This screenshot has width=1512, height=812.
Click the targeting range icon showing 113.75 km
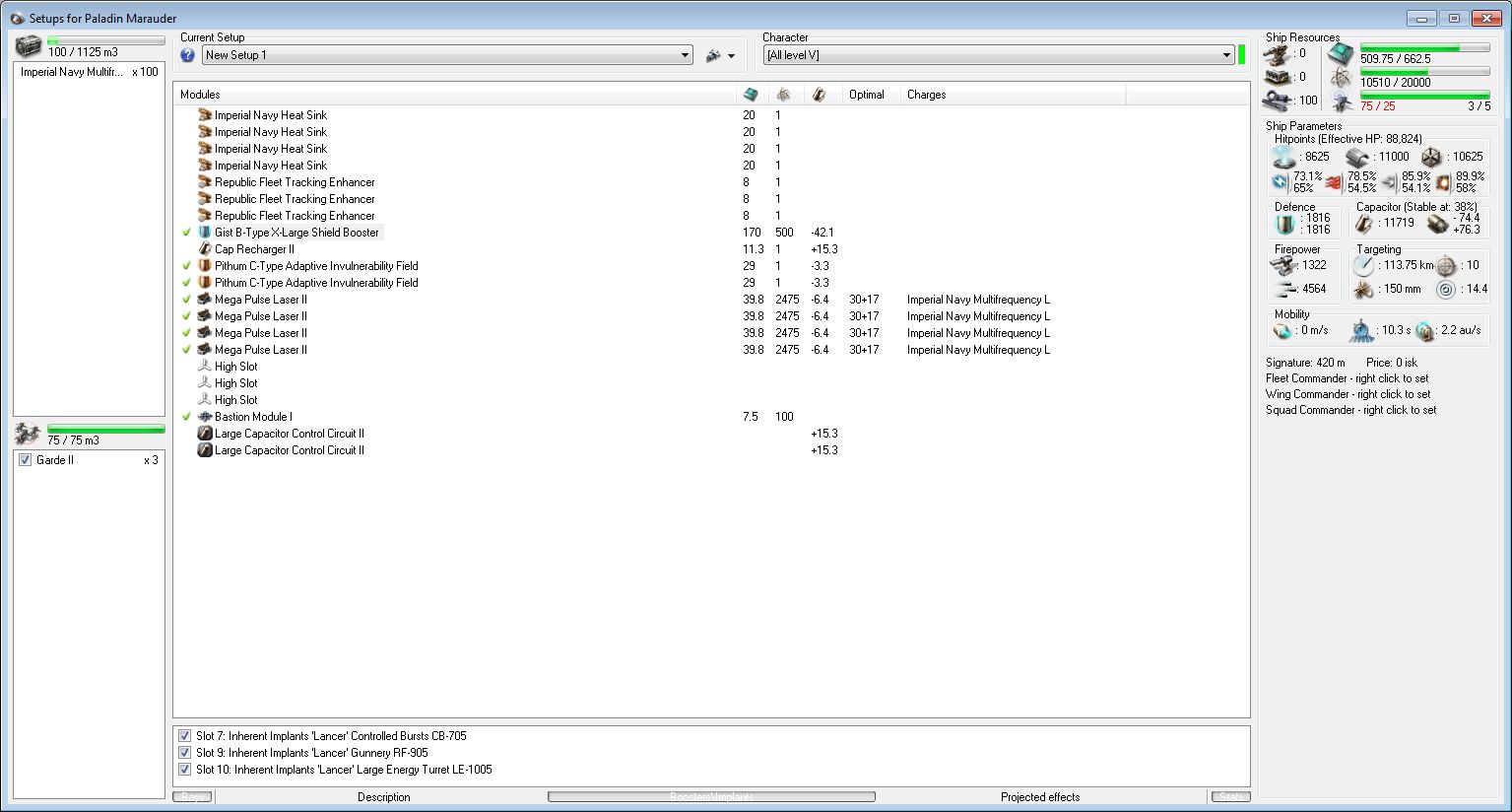click(x=1363, y=265)
